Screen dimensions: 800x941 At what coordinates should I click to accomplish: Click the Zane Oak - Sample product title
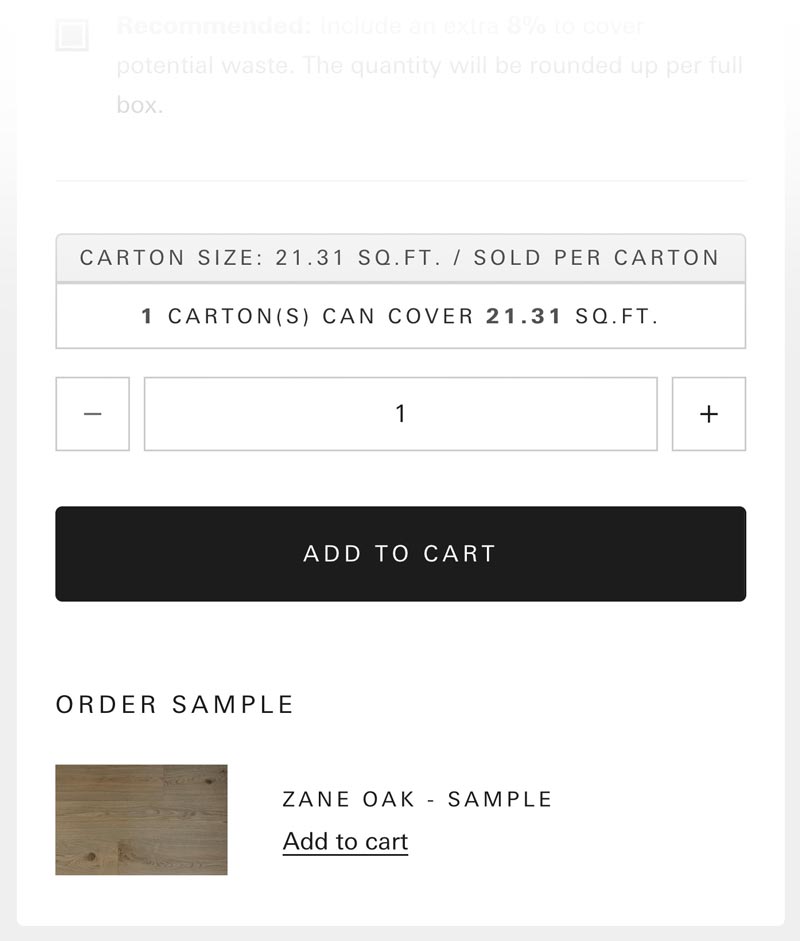(417, 799)
